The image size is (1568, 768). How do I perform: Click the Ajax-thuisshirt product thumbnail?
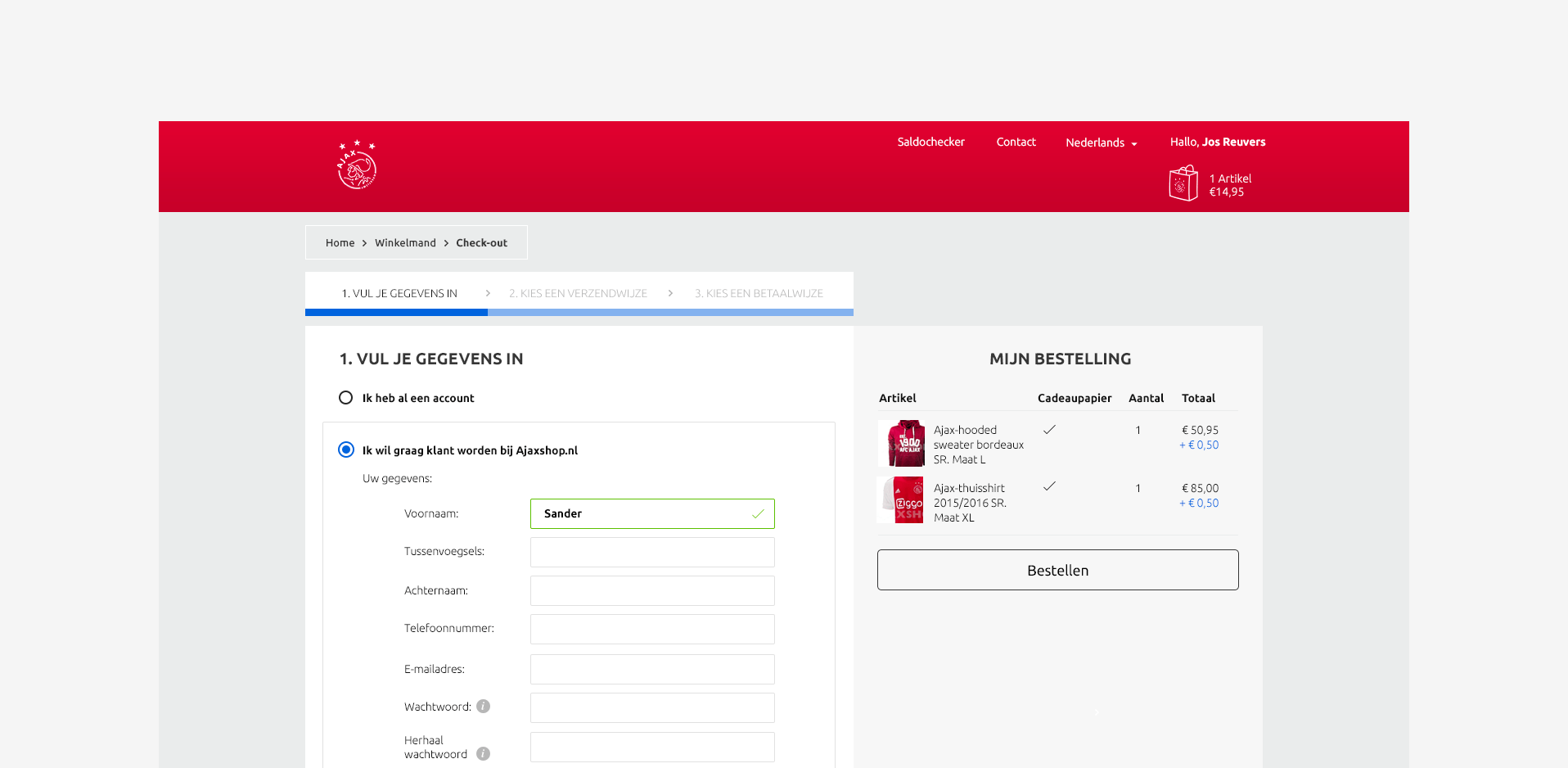(901, 499)
